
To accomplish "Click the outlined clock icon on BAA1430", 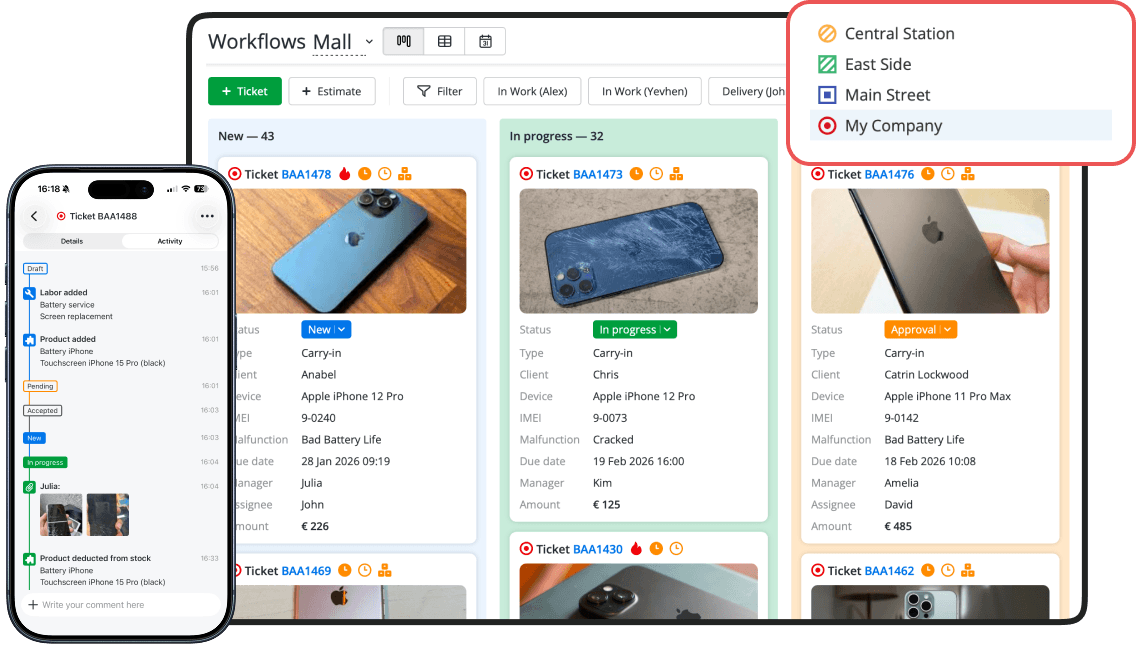I will click(677, 548).
